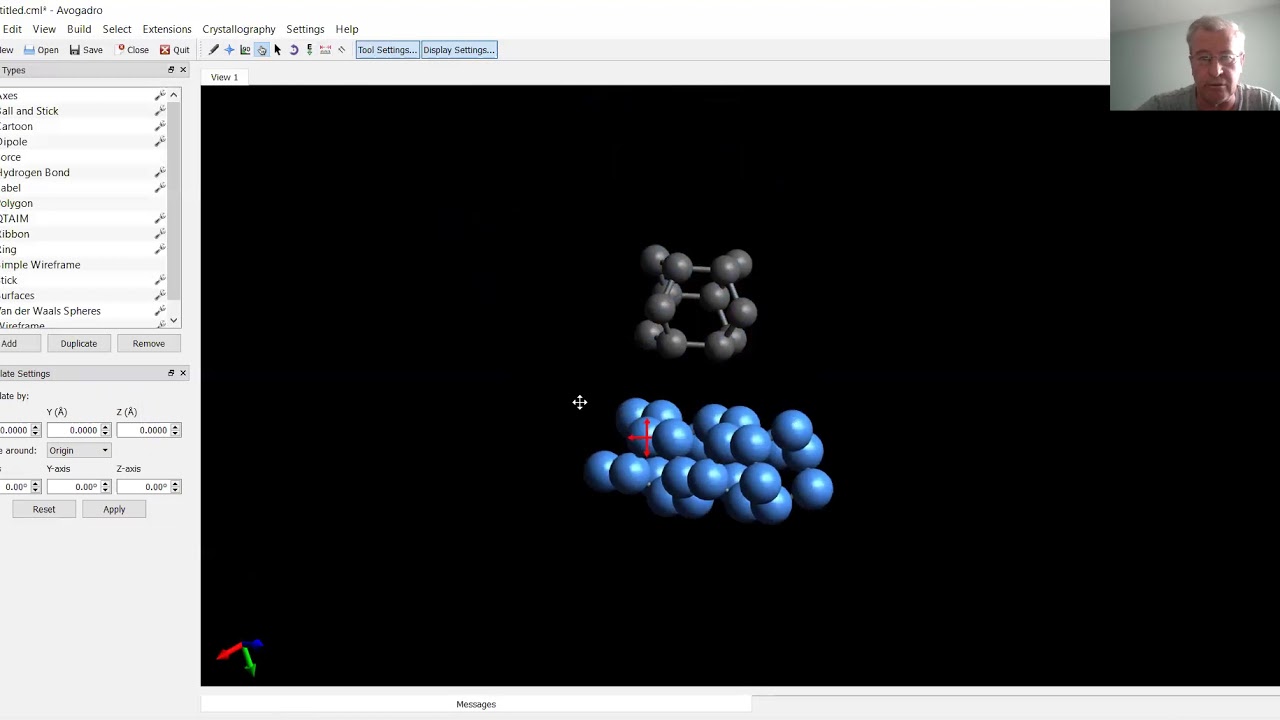Image resolution: width=1280 pixels, height=720 pixels.
Task: Open settings wrench for Stick
Action: [x=159, y=281]
